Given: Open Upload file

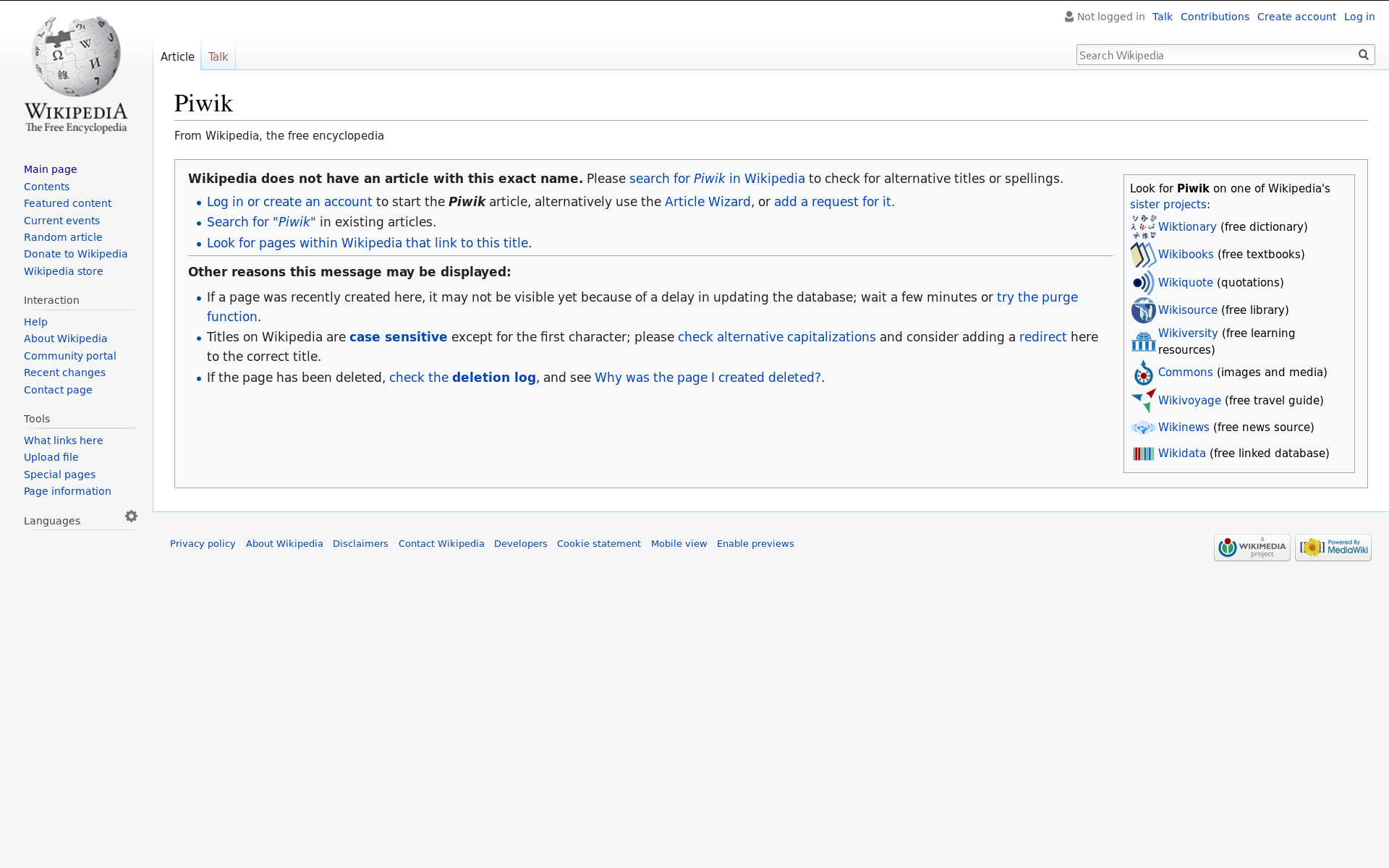Looking at the screenshot, I should (x=51, y=457).
